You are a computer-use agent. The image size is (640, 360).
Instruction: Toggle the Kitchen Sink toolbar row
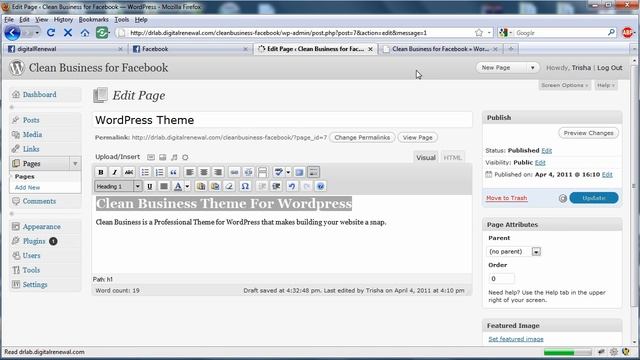313,172
